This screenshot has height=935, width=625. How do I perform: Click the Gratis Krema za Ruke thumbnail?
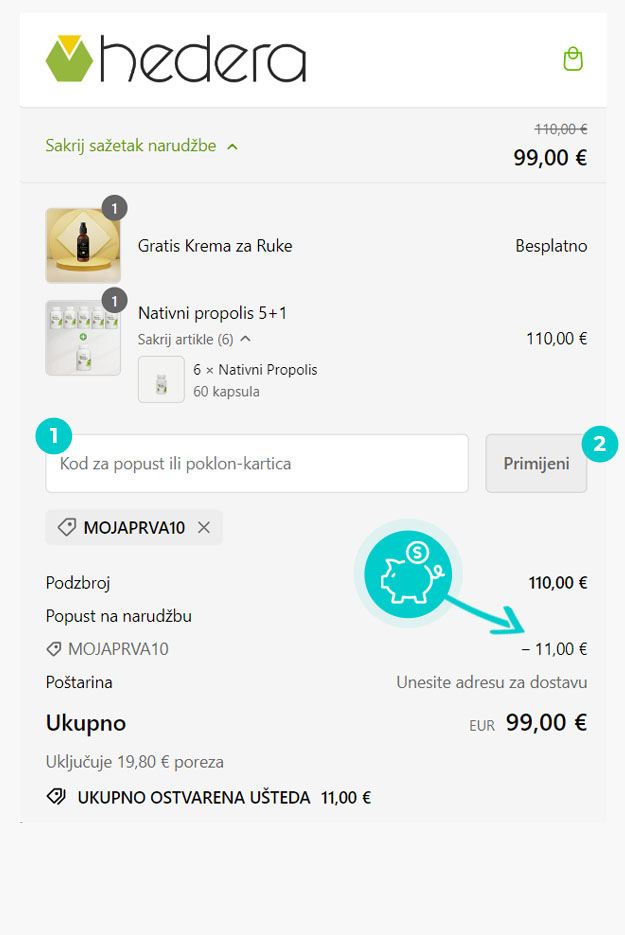pyautogui.click(x=83, y=245)
